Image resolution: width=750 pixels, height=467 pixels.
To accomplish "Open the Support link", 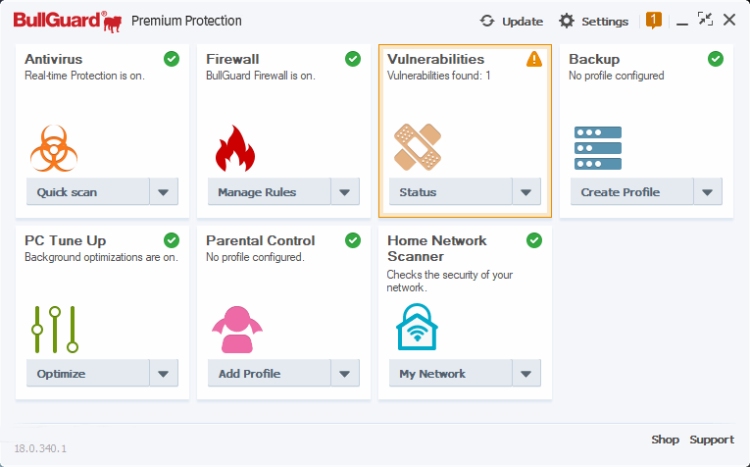I will point(711,440).
